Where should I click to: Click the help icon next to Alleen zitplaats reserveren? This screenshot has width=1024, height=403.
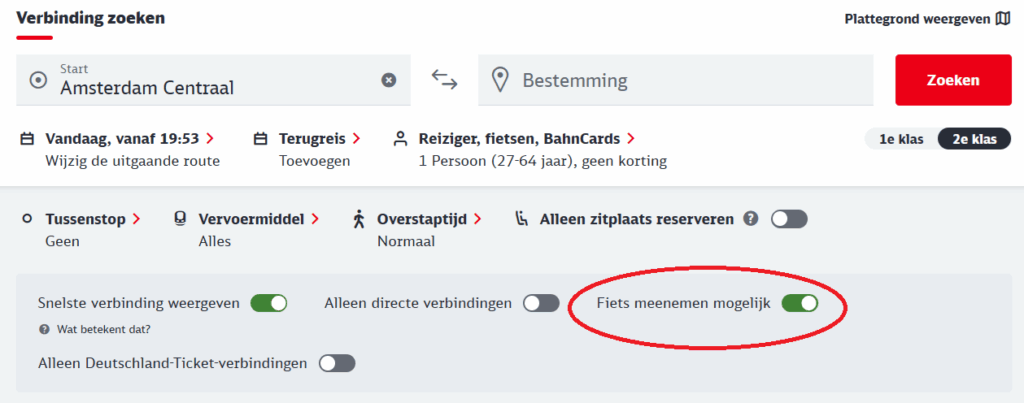(x=751, y=219)
